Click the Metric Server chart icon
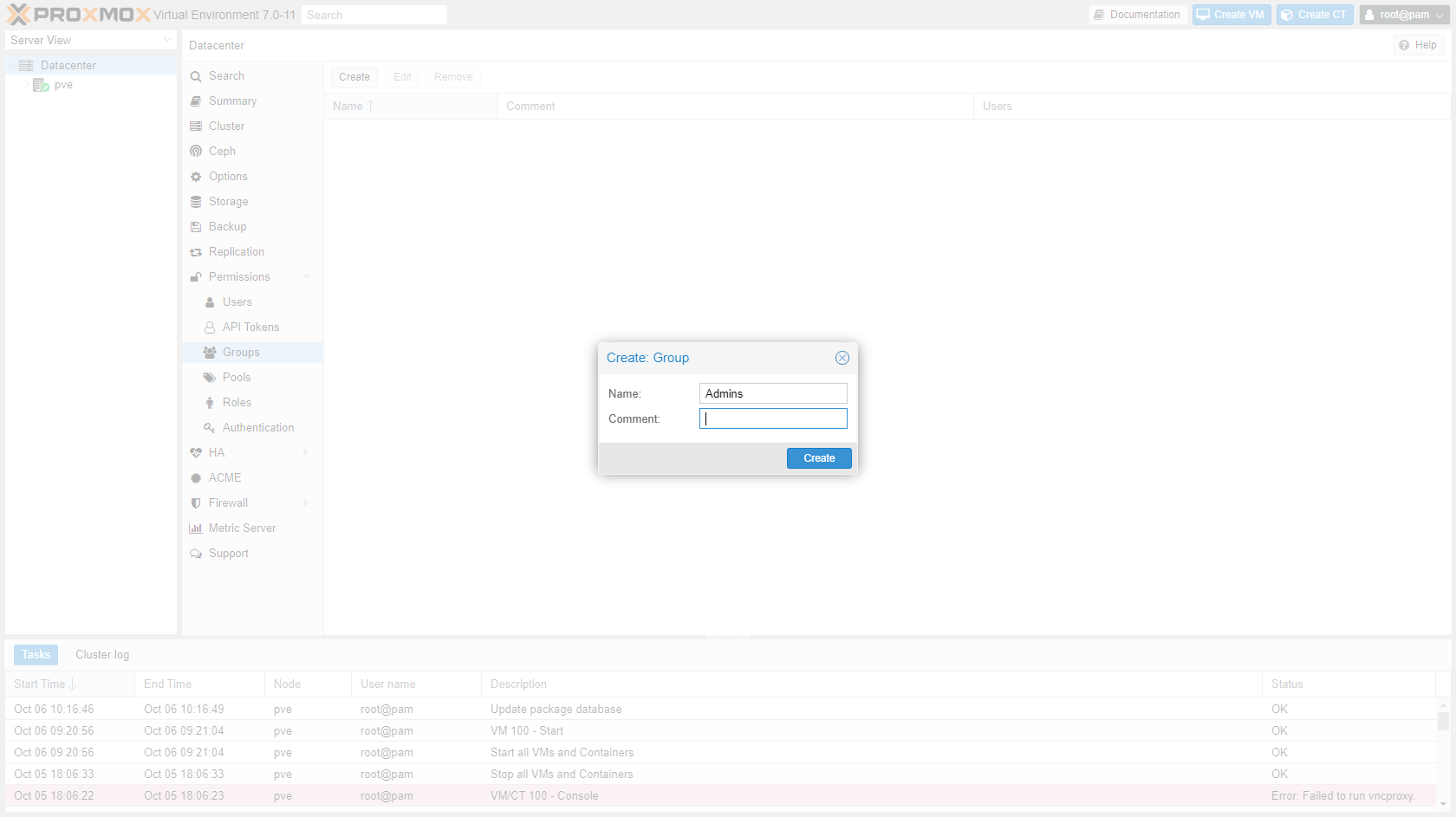The width and height of the screenshot is (1456, 817). point(196,528)
